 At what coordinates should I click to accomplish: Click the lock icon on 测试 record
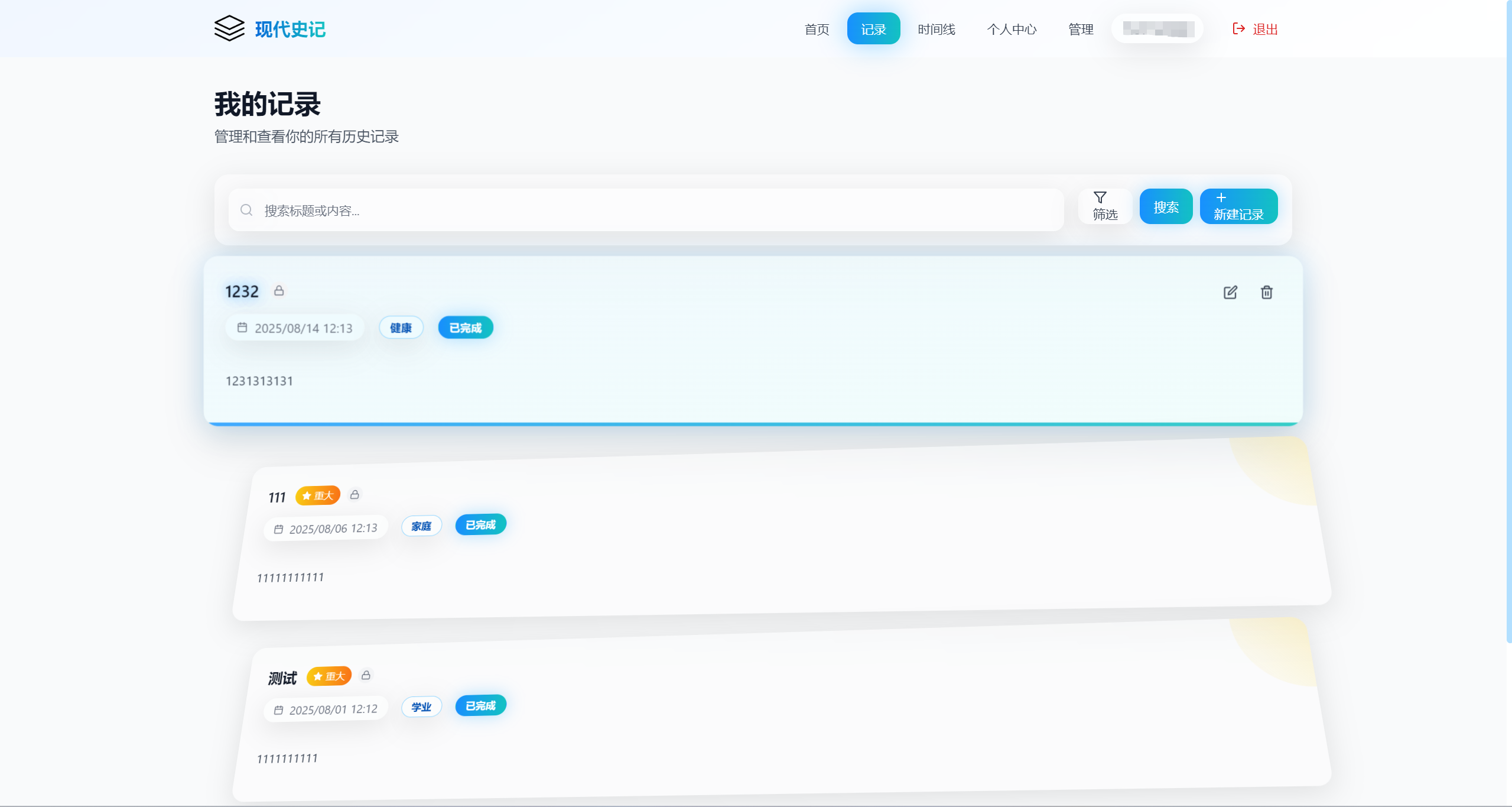point(366,675)
